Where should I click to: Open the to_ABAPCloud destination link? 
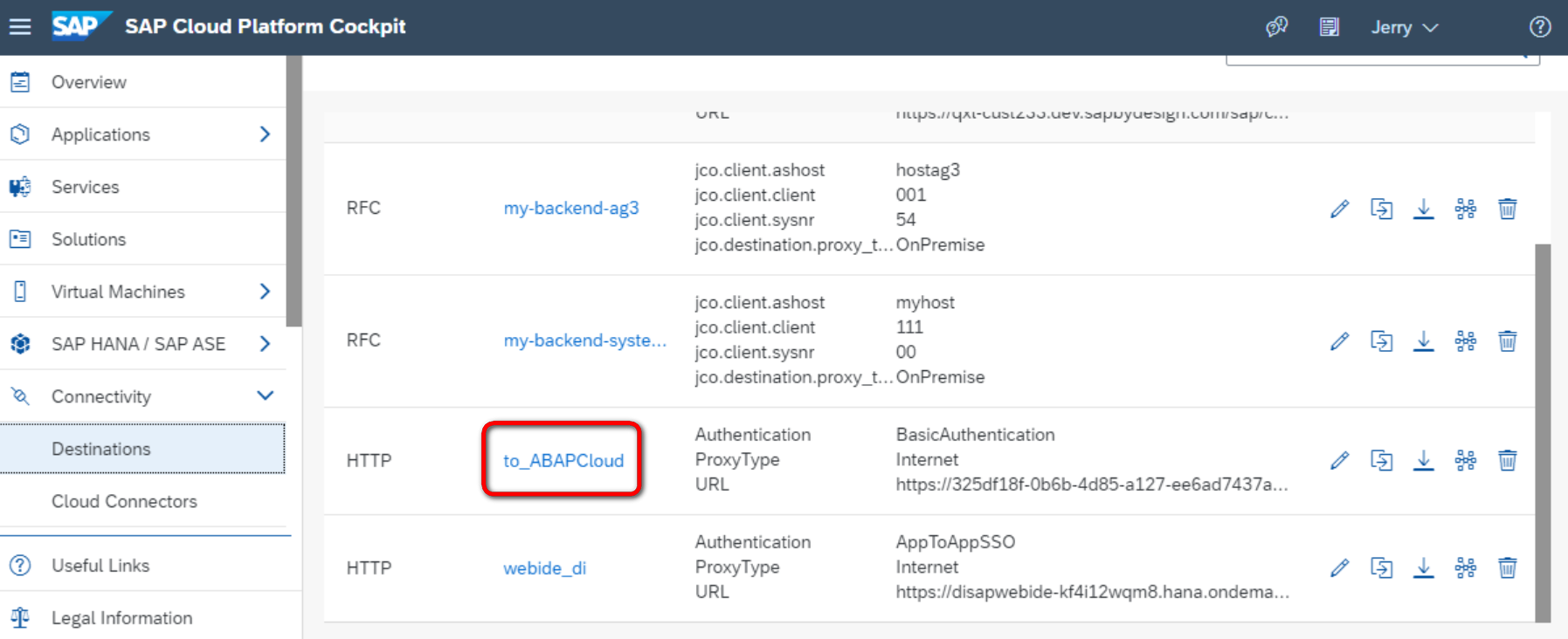pos(563,460)
